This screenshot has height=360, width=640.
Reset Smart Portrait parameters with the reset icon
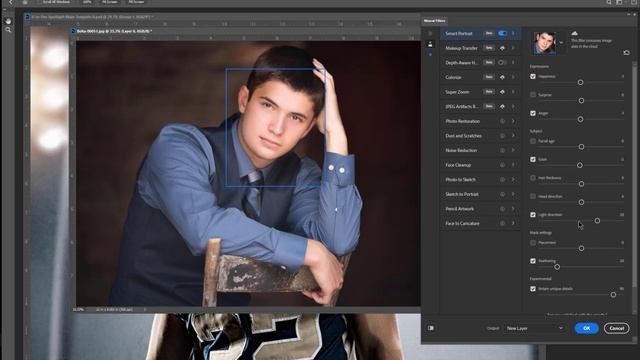[x=626, y=53]
